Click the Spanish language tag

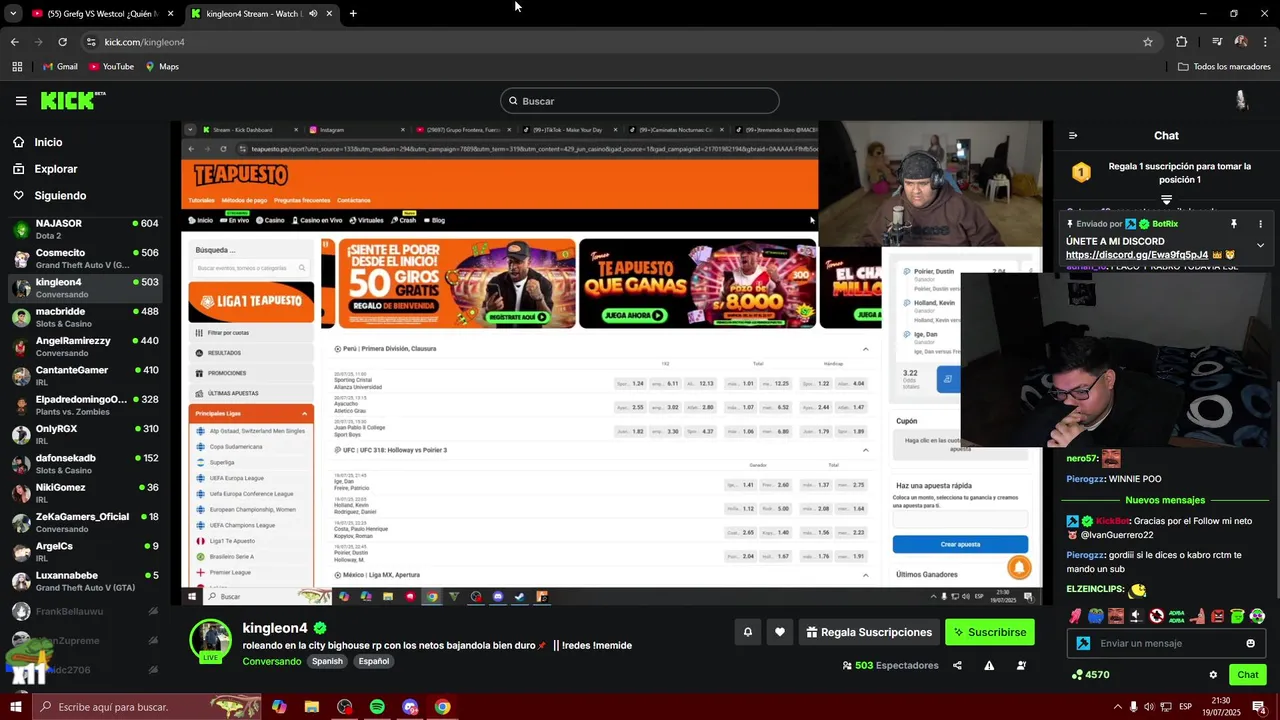click(327, 661)
